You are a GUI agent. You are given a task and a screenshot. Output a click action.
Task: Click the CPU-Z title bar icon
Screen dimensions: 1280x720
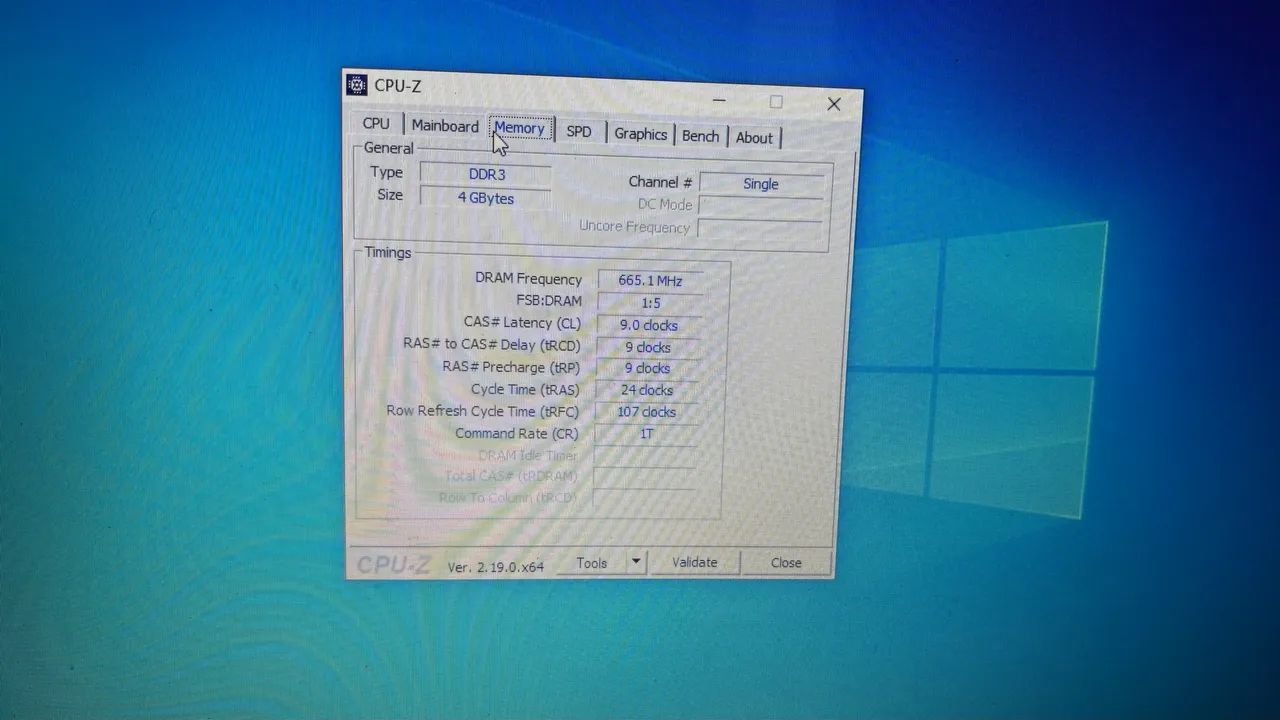click(357, 85)
